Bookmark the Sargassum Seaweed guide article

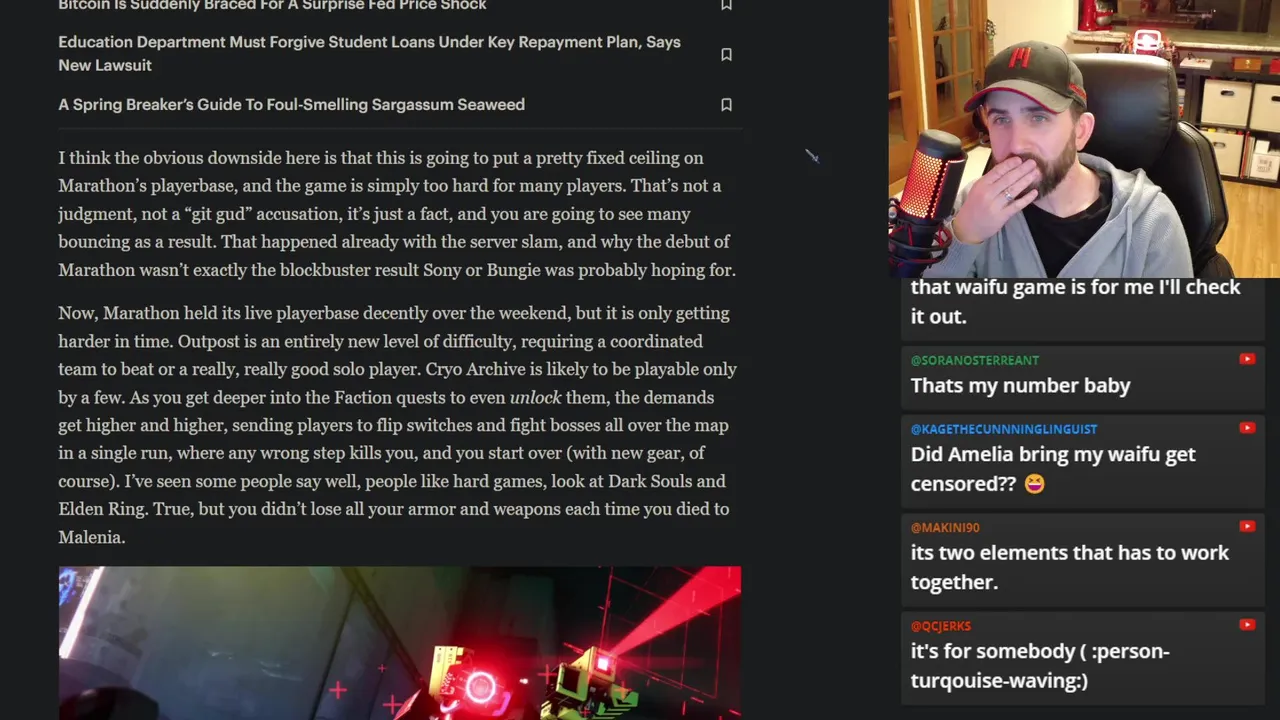(727, 104)
